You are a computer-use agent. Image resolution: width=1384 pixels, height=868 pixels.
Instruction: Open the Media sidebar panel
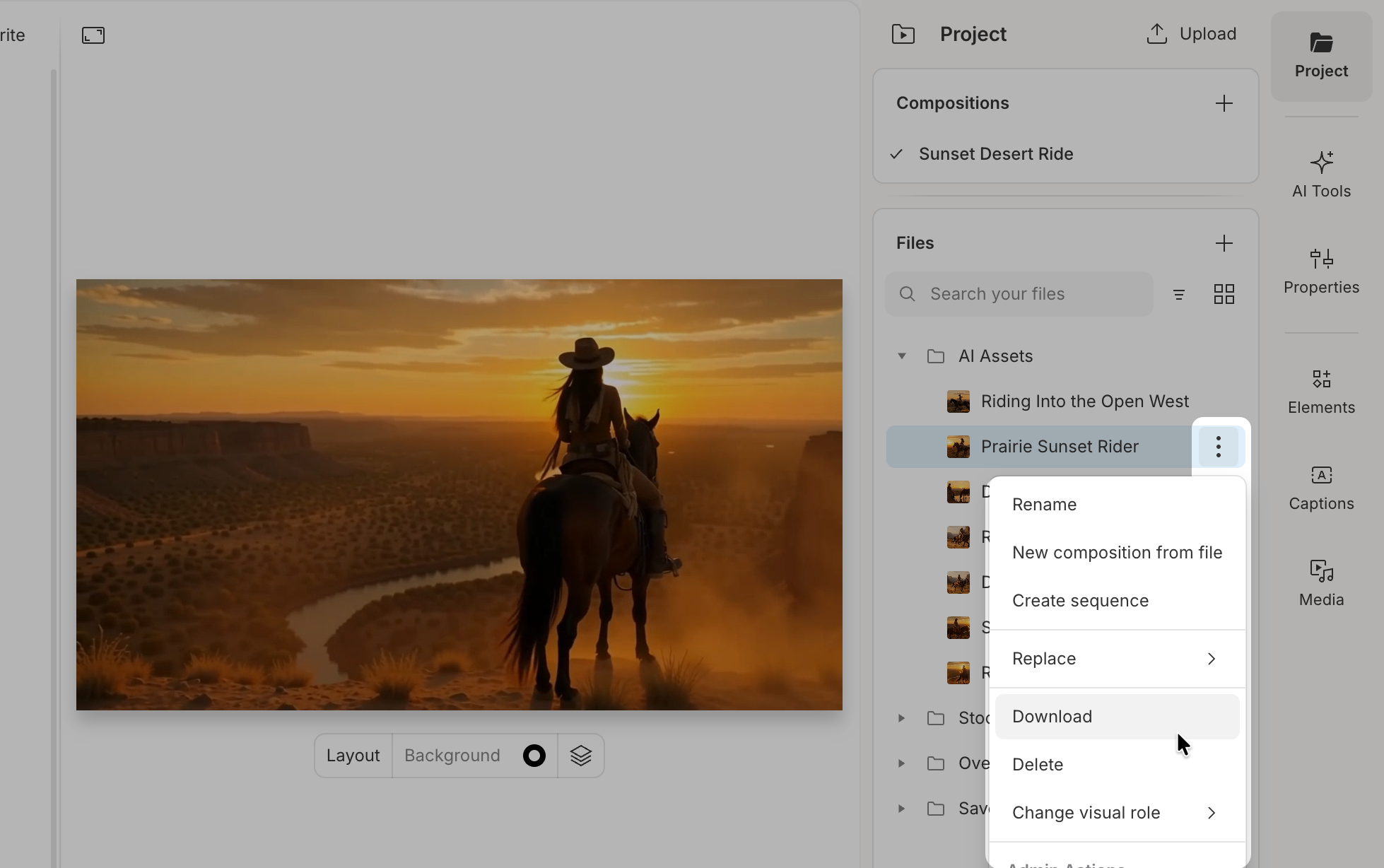[x=1320, y=583]
